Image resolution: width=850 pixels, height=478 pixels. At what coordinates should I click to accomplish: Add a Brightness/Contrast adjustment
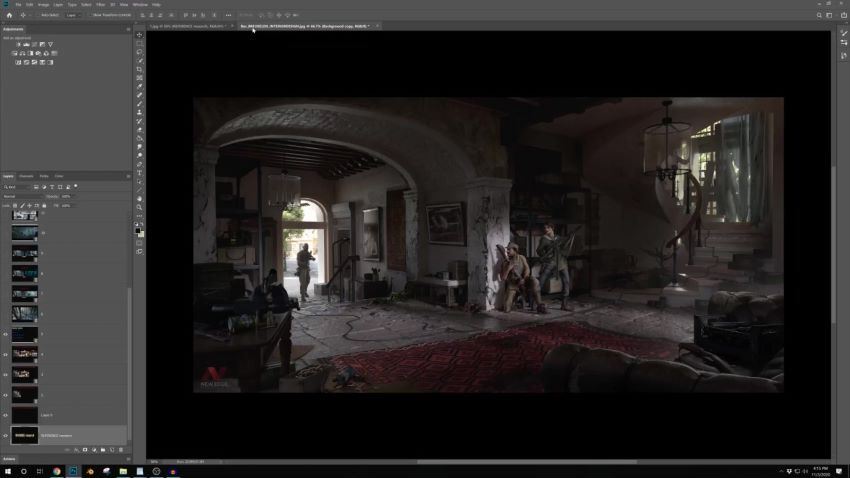pyautogui.click(x=18, y=44)
